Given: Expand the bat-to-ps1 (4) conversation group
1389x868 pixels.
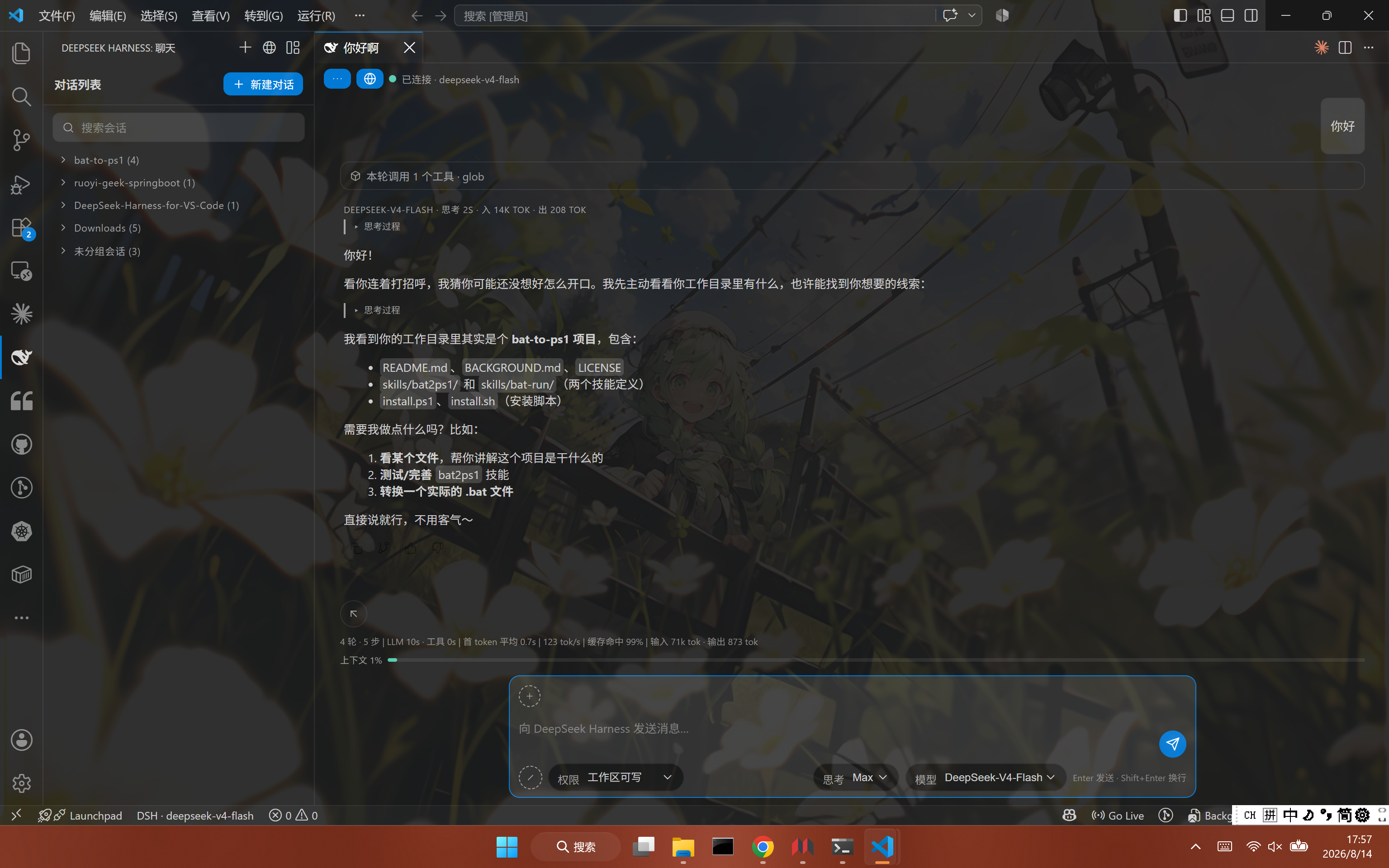Looking at the screenshot, I should pos(178,160).
